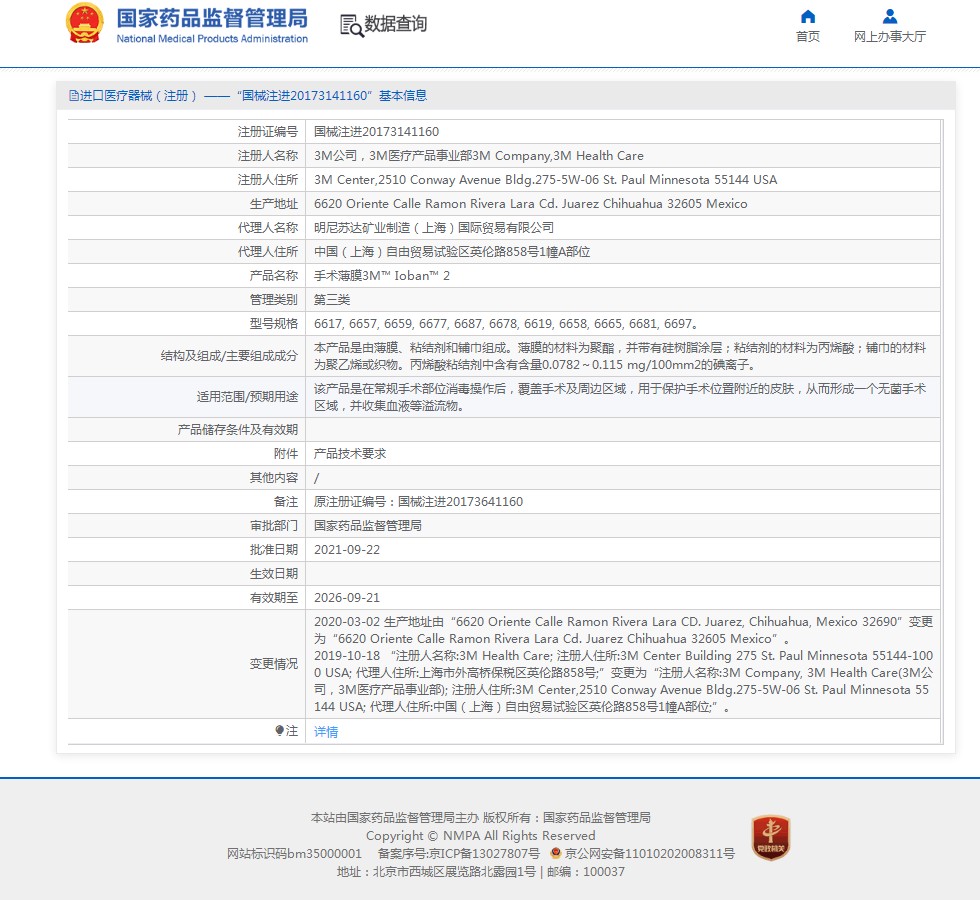980x900 pixels.
Task: Click the document icon before 进口医疗器械
Action: [74, 96]
